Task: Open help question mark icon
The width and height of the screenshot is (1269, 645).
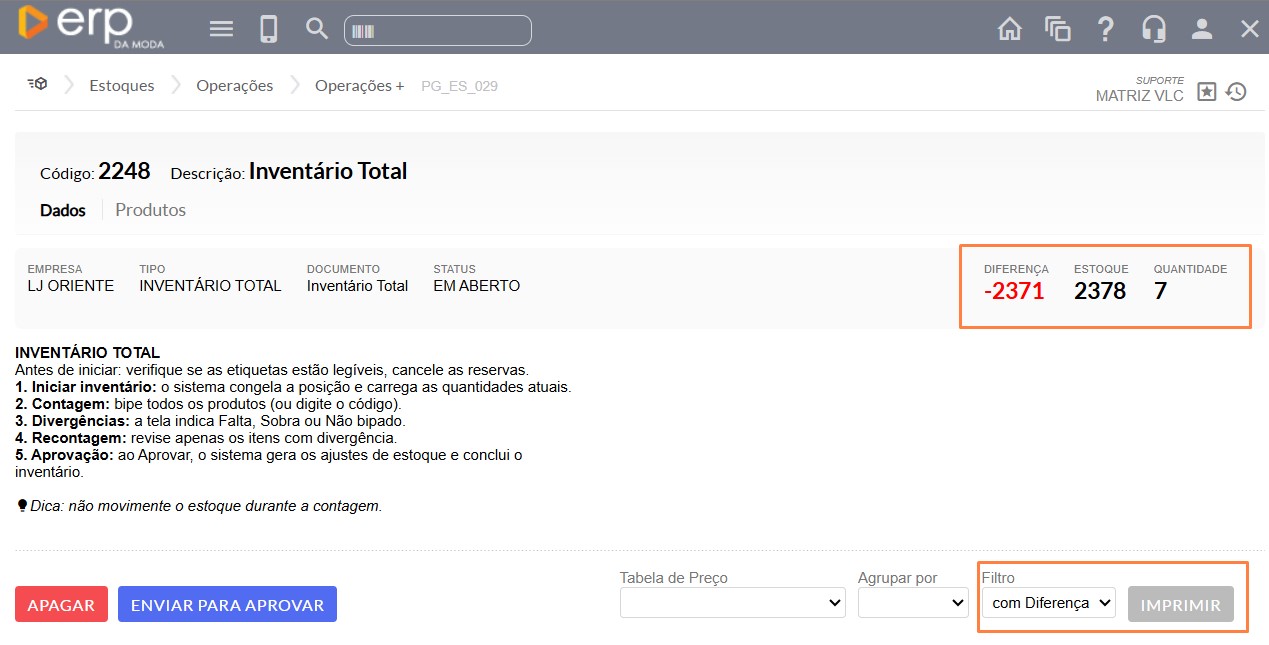Action: 1105,29
